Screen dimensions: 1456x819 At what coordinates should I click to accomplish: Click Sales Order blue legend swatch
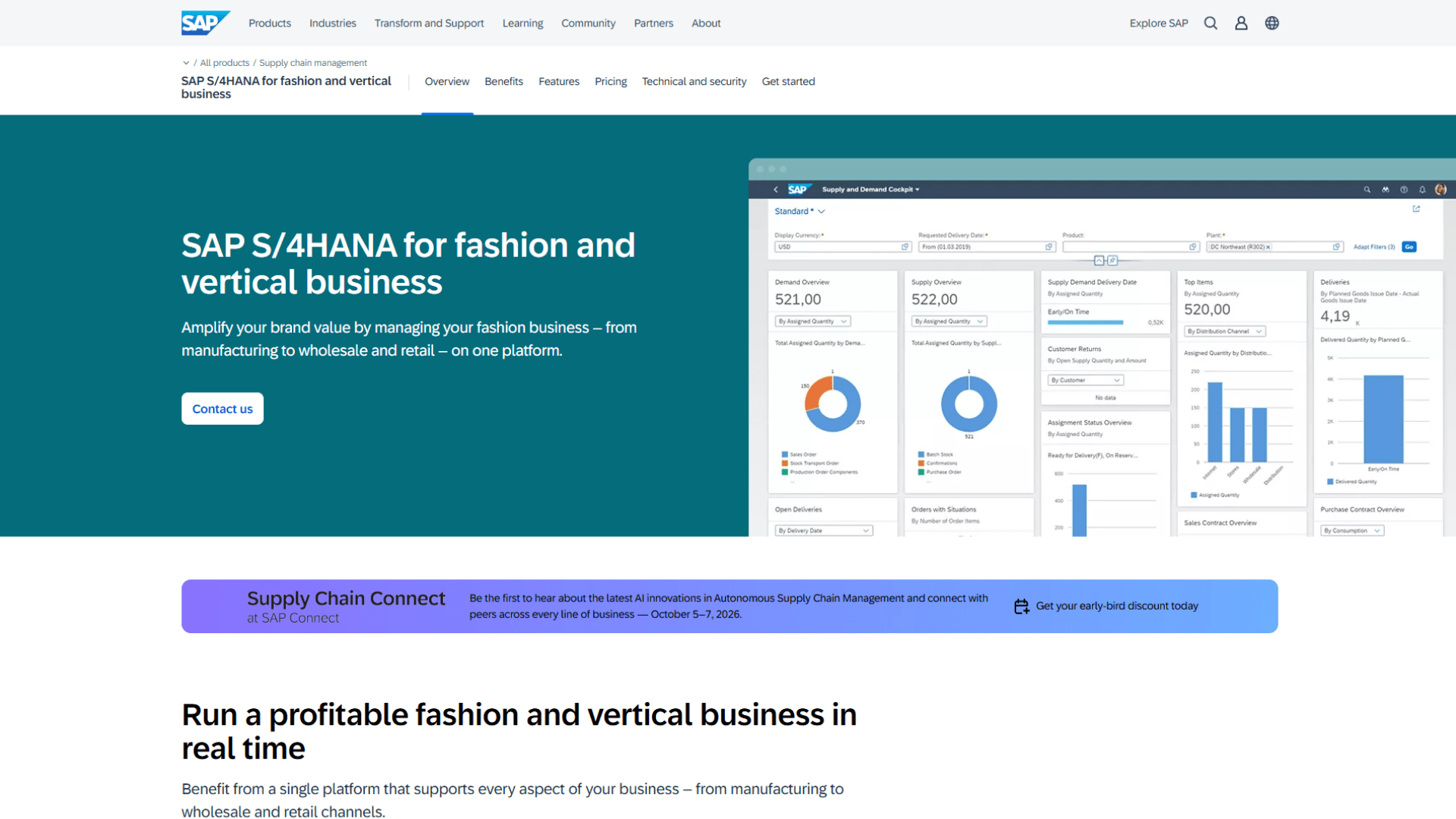(785, 454)
